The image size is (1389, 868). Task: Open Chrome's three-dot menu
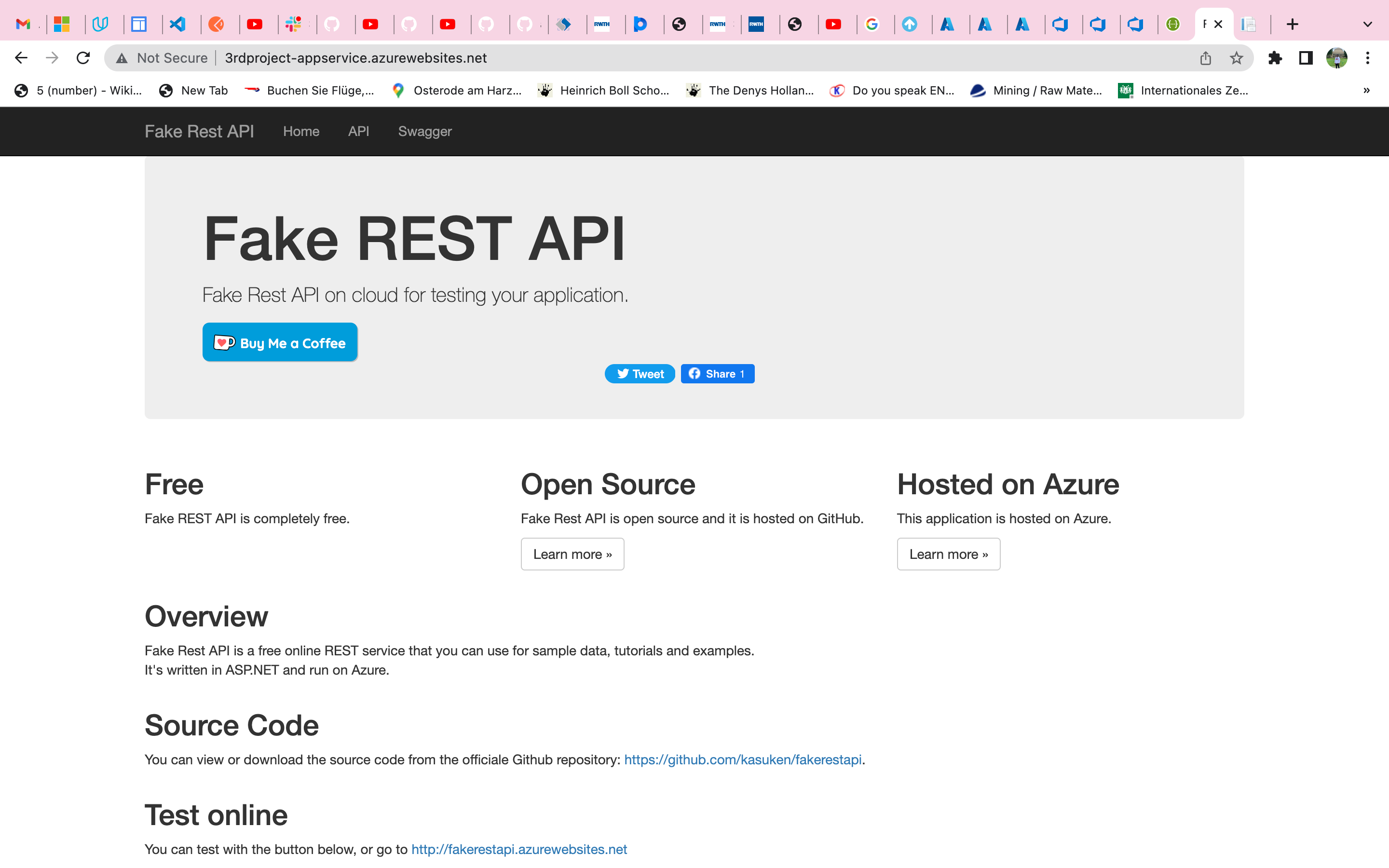(1368, 57)
